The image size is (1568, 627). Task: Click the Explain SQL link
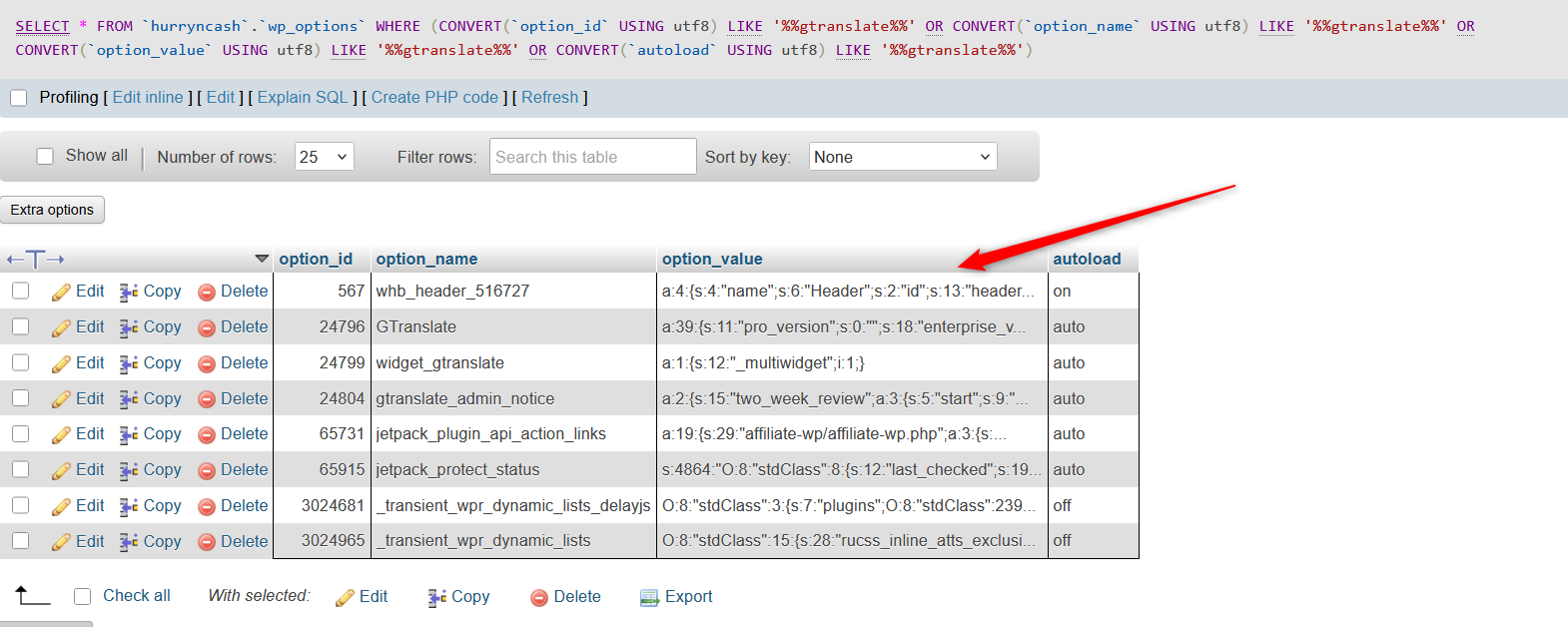coord(303,98)
